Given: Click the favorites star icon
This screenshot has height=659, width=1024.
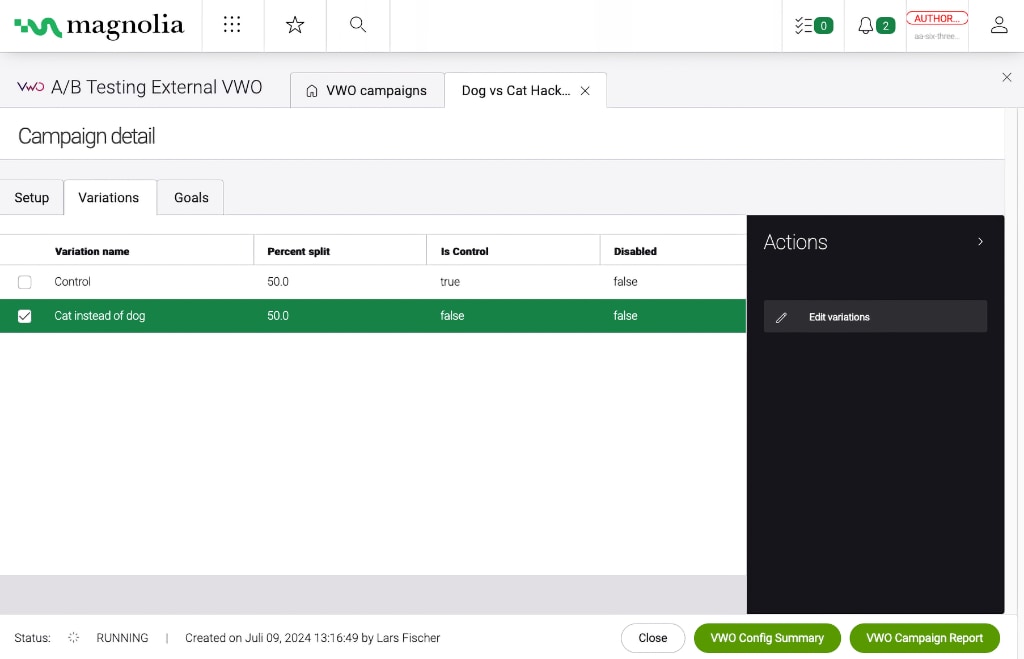Looking at the screenshot, I should click(x=295, y=25).
